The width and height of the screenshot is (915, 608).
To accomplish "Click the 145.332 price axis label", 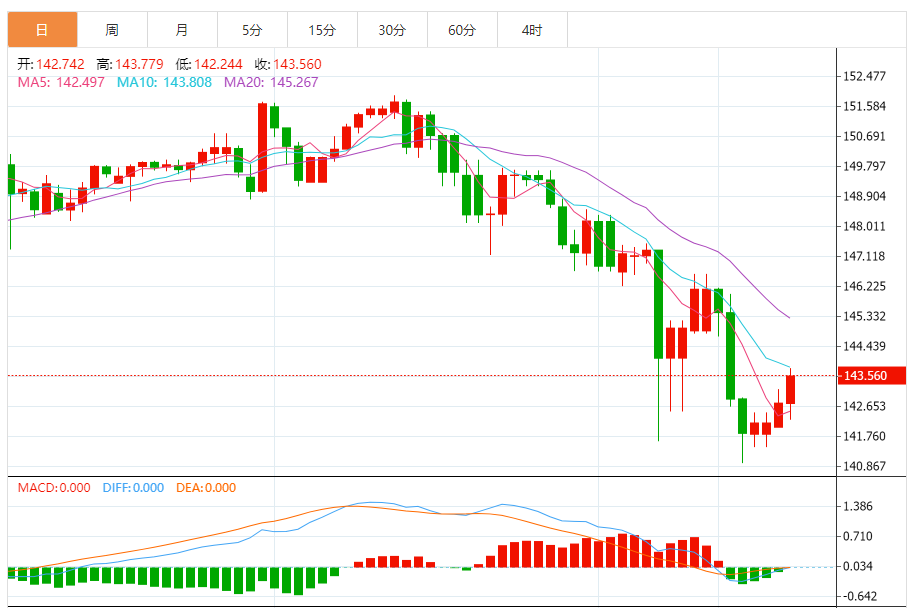I will [x=864, y=316].
